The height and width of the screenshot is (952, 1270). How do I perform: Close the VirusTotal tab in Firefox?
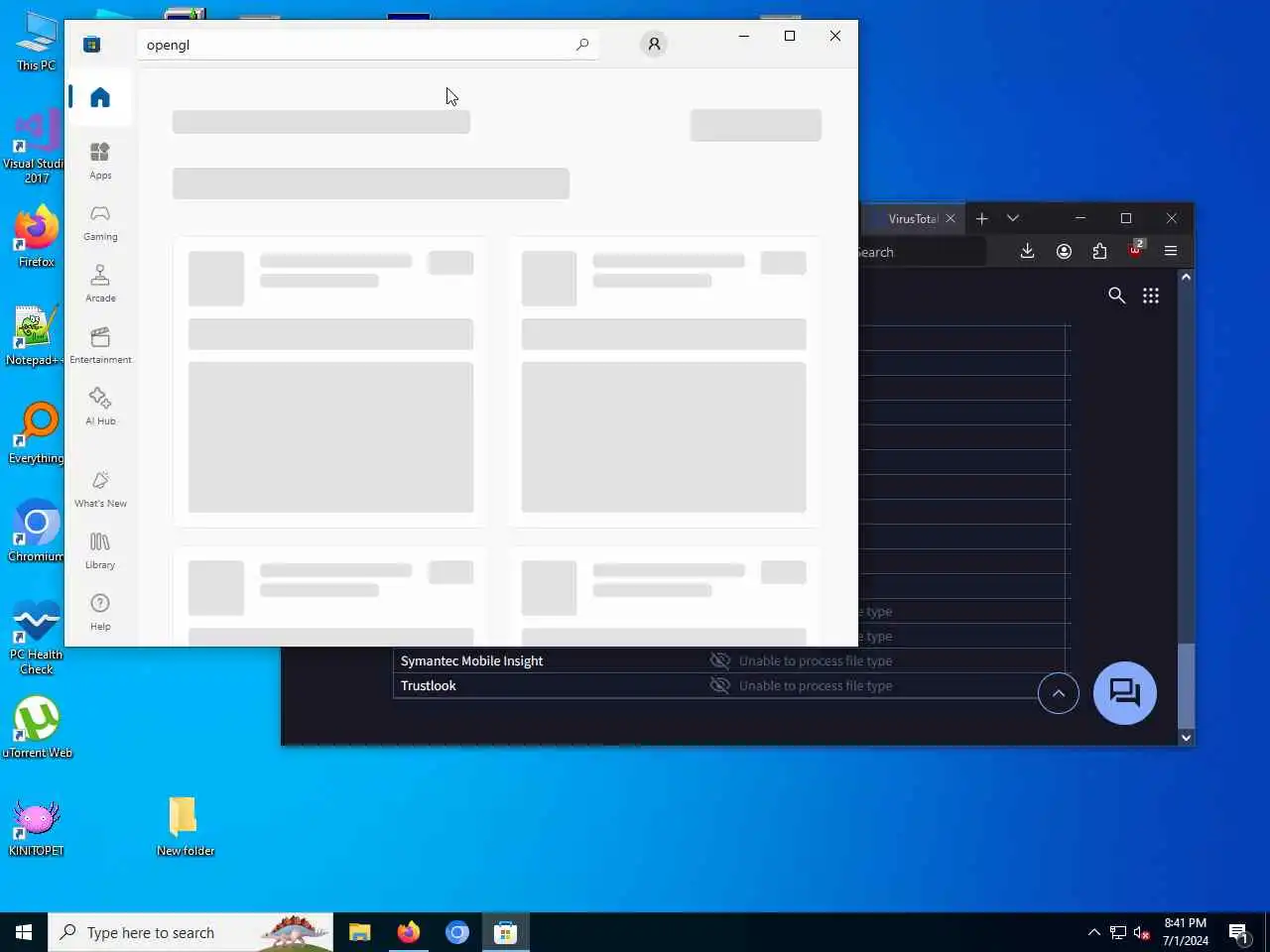[951, 218]
